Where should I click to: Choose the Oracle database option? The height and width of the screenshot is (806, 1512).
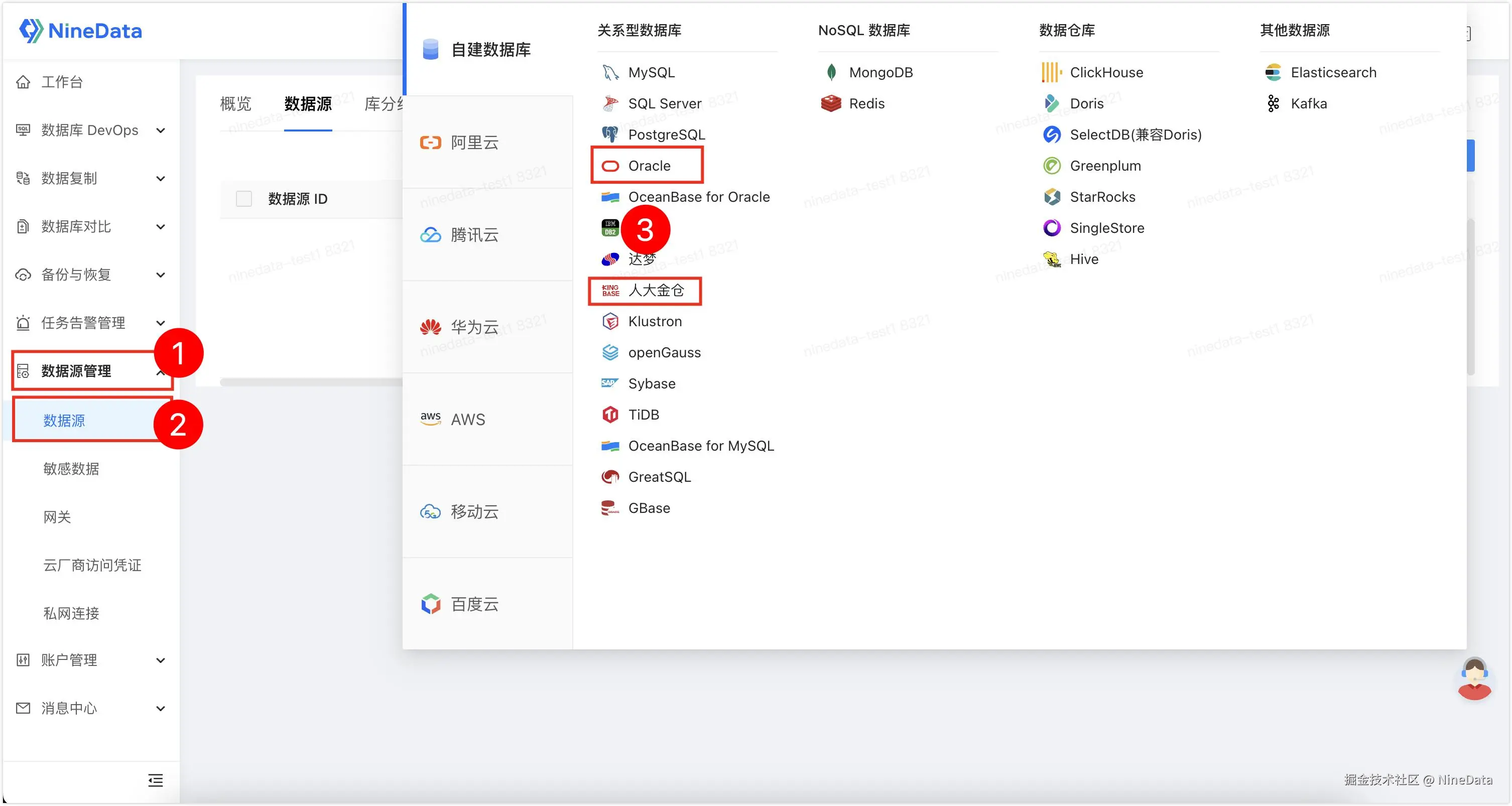pyautogui.click(x=649, y=166)
